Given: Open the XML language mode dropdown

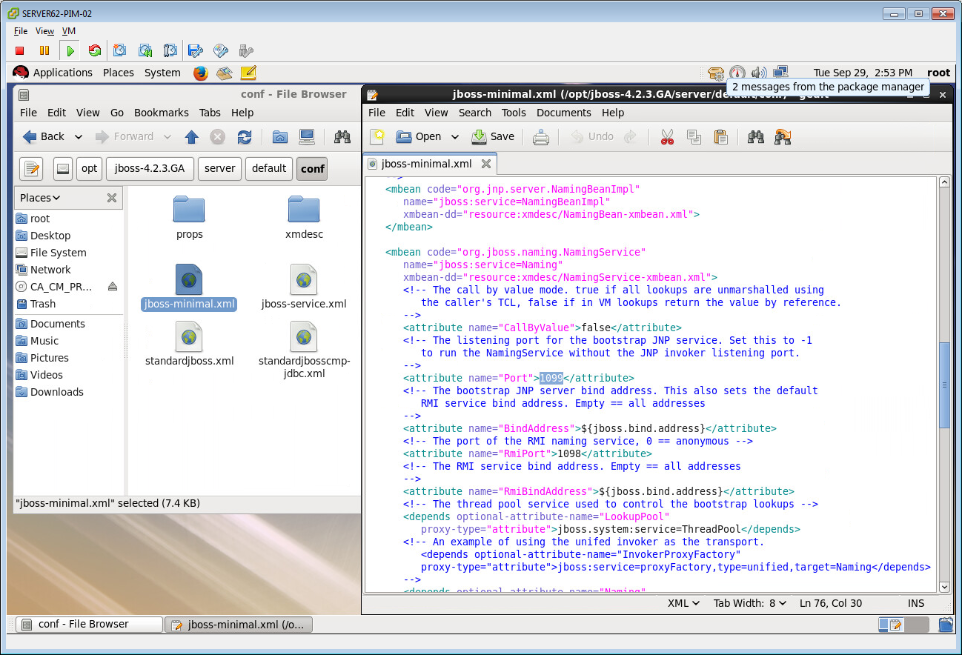Looking at the screenshot, I should [x=683, y=603].
